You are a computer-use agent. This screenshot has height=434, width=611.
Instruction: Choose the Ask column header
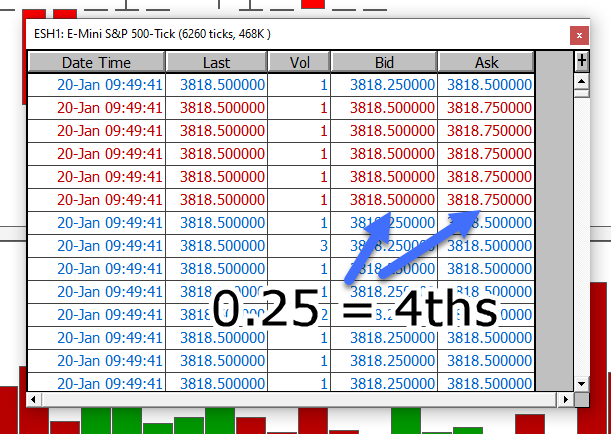coord(486,62)
